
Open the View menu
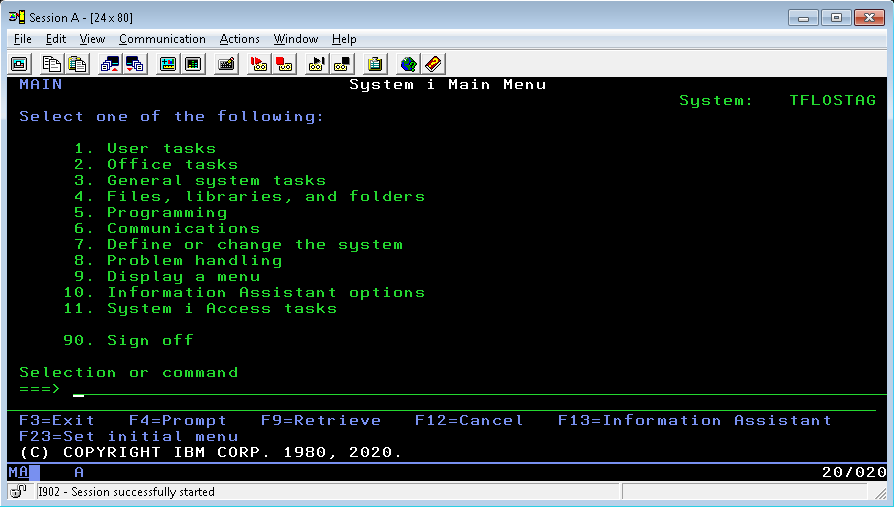pos(92,39)
